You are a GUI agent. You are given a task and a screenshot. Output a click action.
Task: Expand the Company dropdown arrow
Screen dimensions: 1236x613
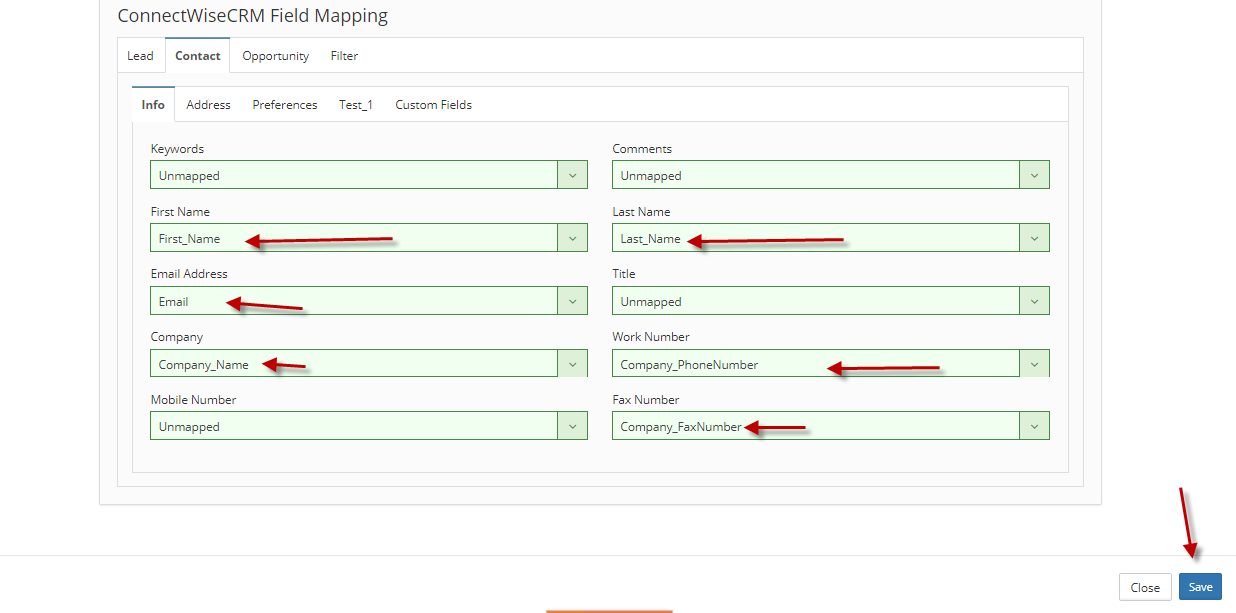pyautogui.click(x=573, y=363)
